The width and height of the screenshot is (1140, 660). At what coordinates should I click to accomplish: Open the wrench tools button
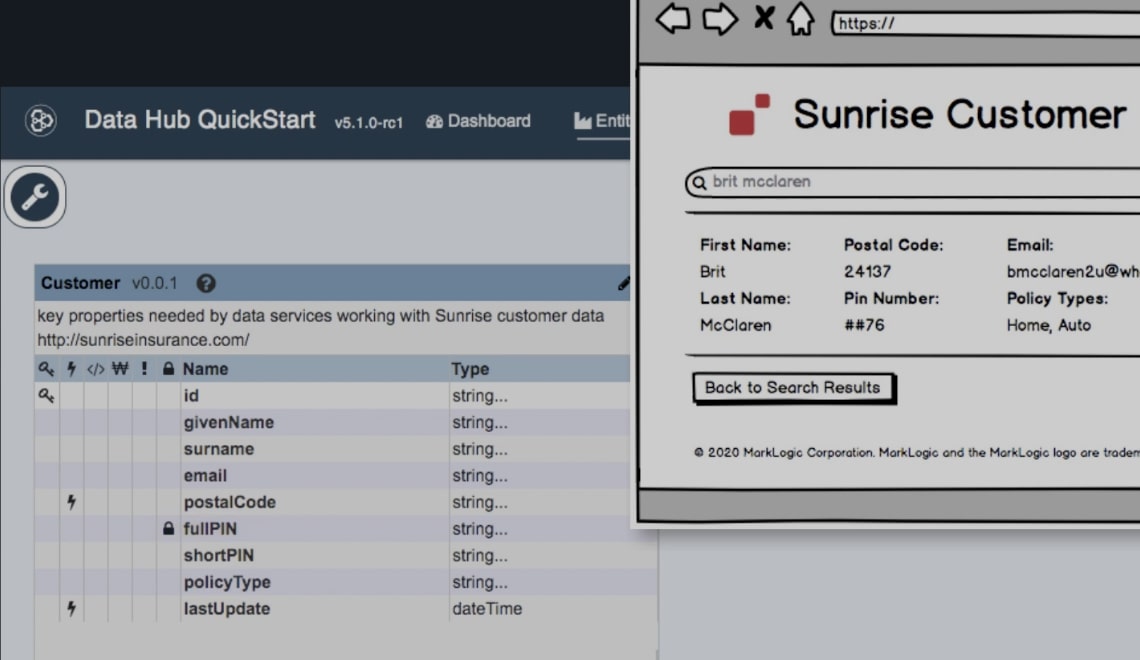pos(35,197)
